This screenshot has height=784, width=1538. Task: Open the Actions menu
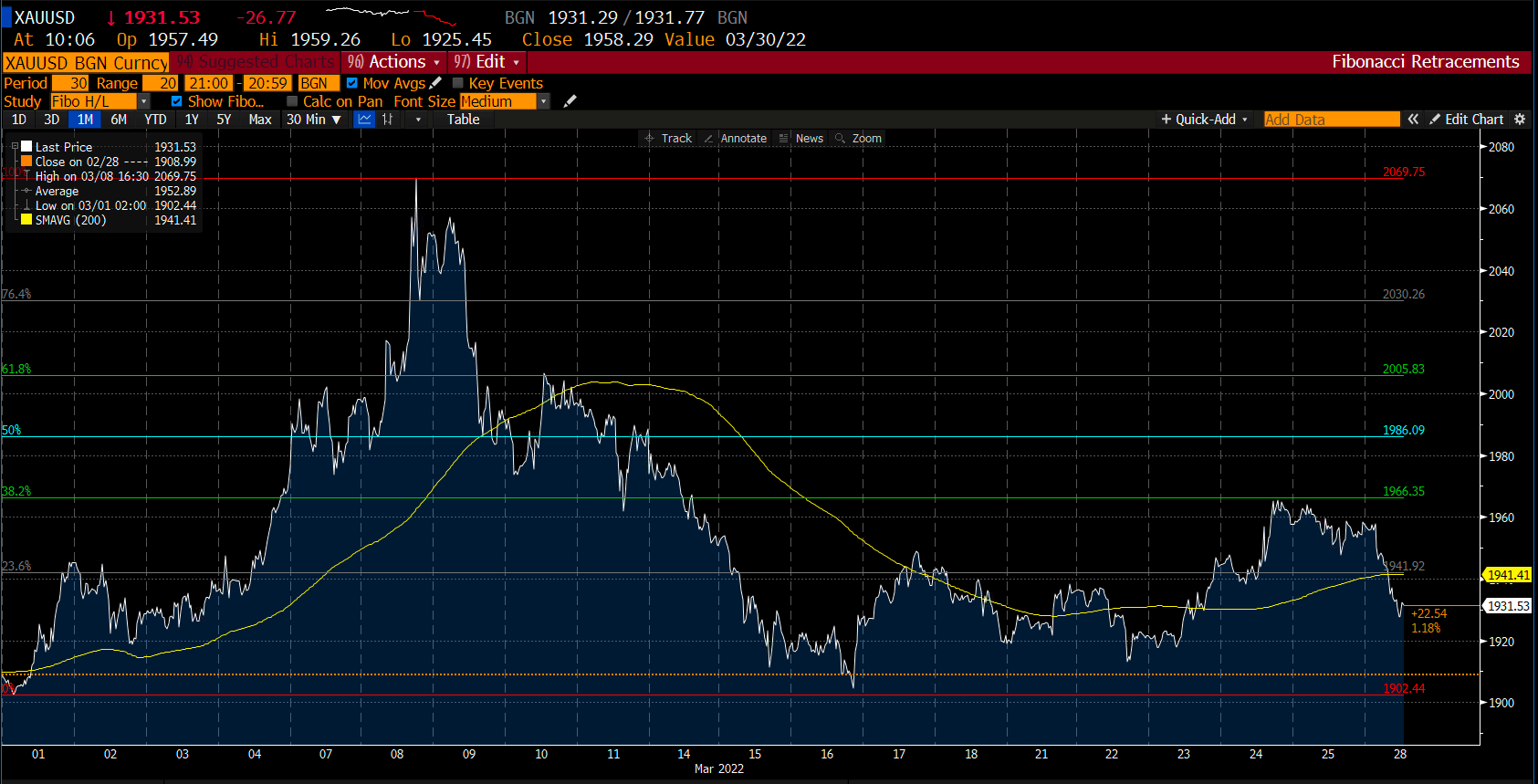click(x=394, y=62)
